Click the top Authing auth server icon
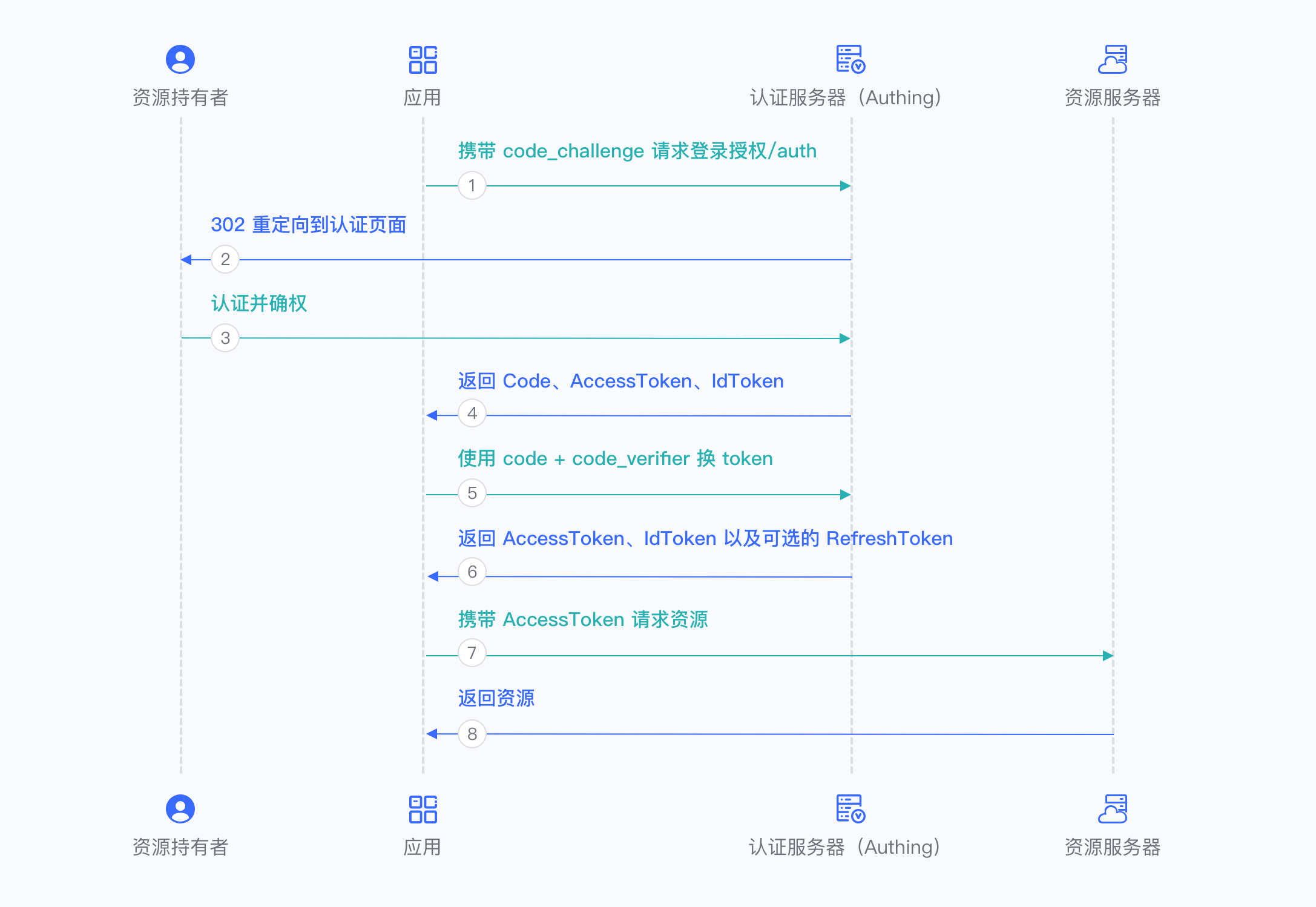The image size is (1316, 907). [850, 59]
